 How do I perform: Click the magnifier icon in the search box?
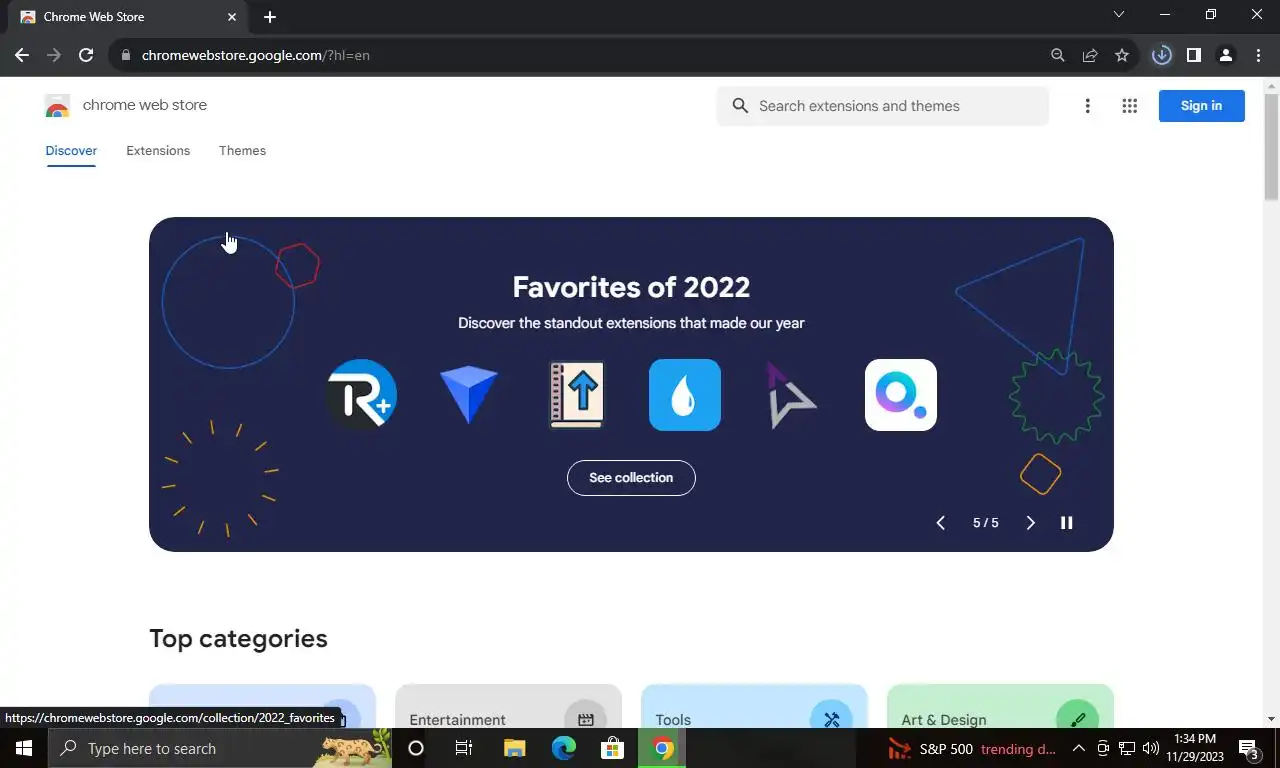[x=740, y=106]
